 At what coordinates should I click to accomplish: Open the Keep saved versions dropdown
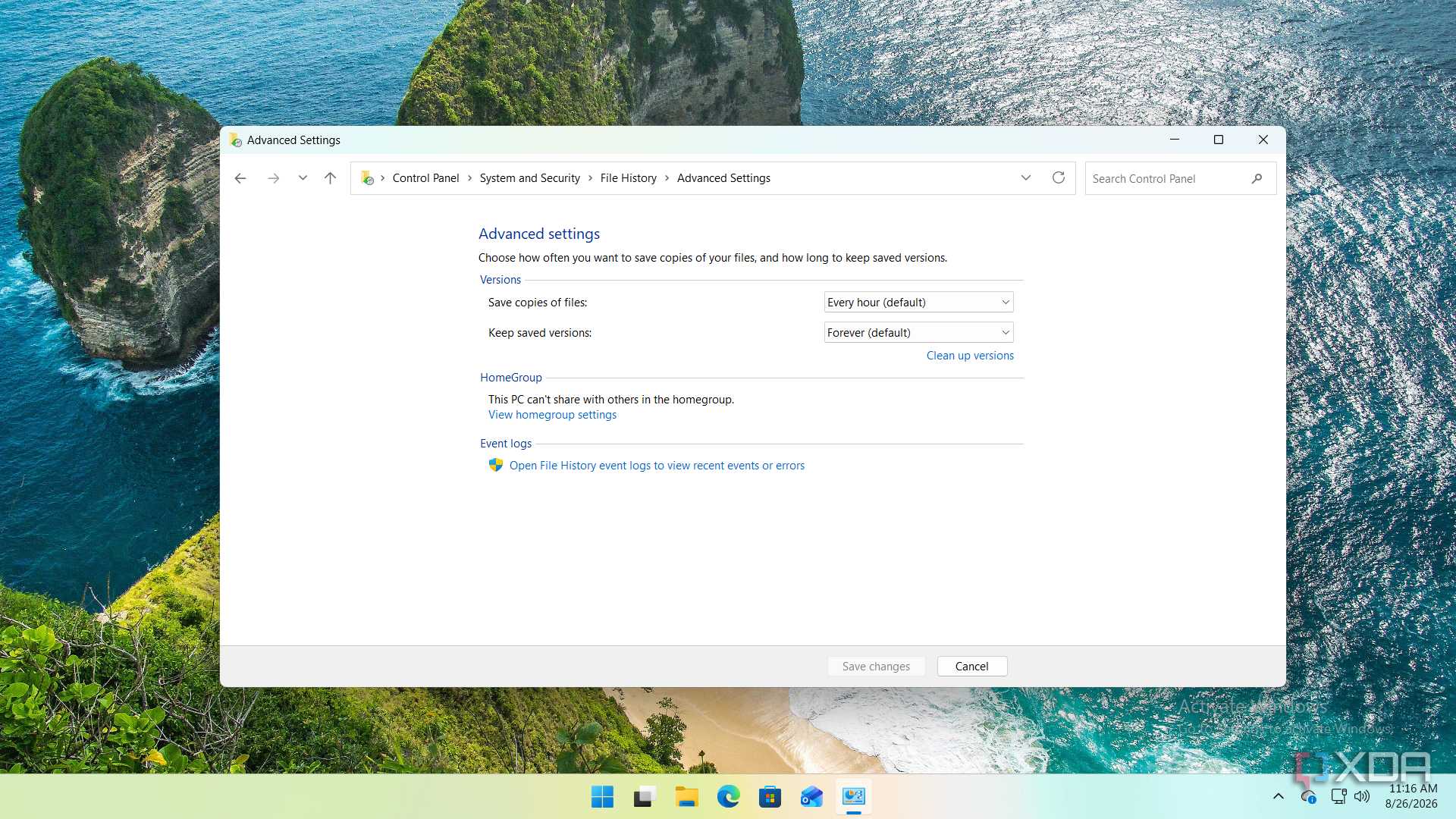click(918, 333)
